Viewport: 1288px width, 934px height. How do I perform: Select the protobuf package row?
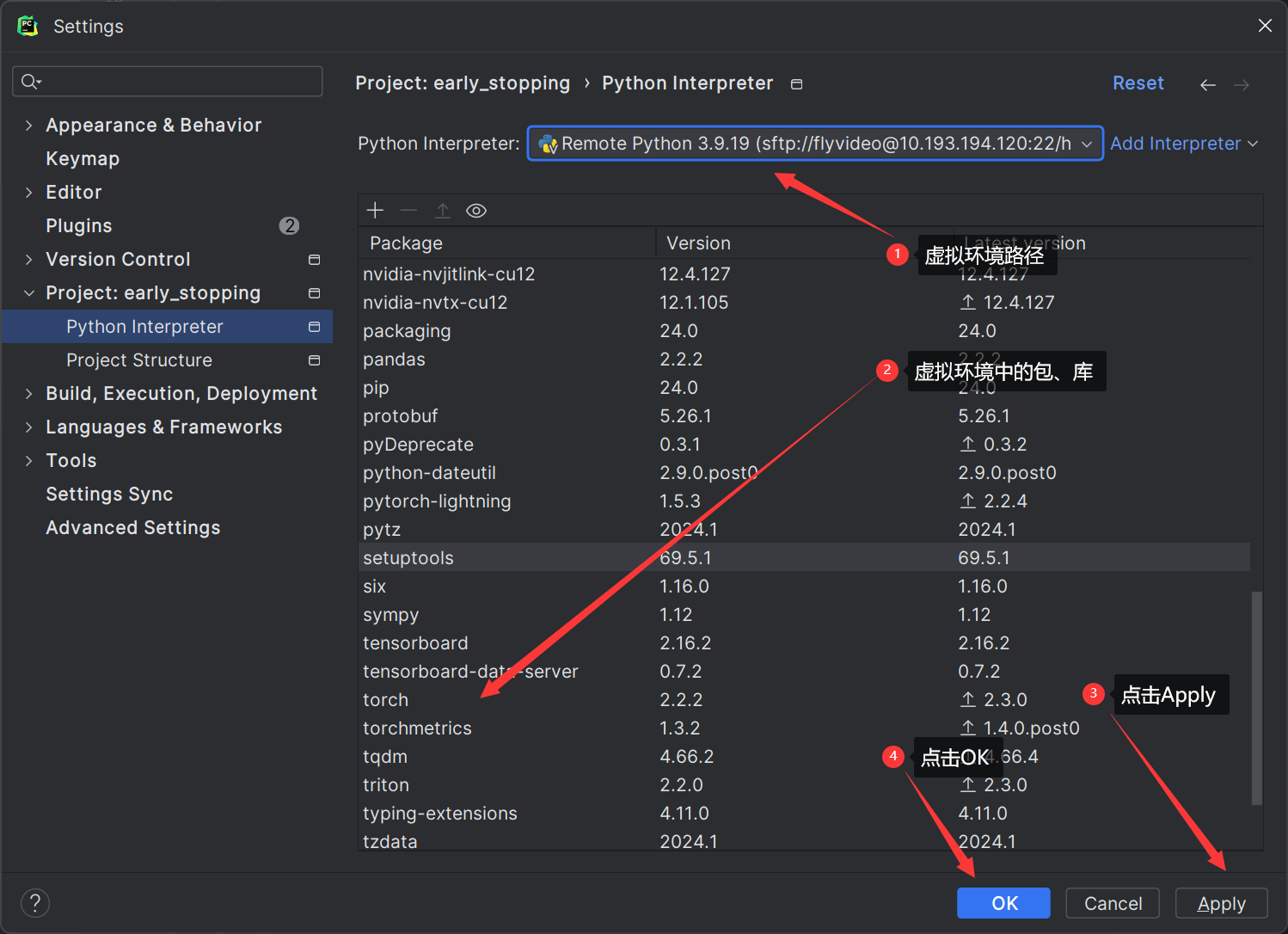[x=805, y=415]
